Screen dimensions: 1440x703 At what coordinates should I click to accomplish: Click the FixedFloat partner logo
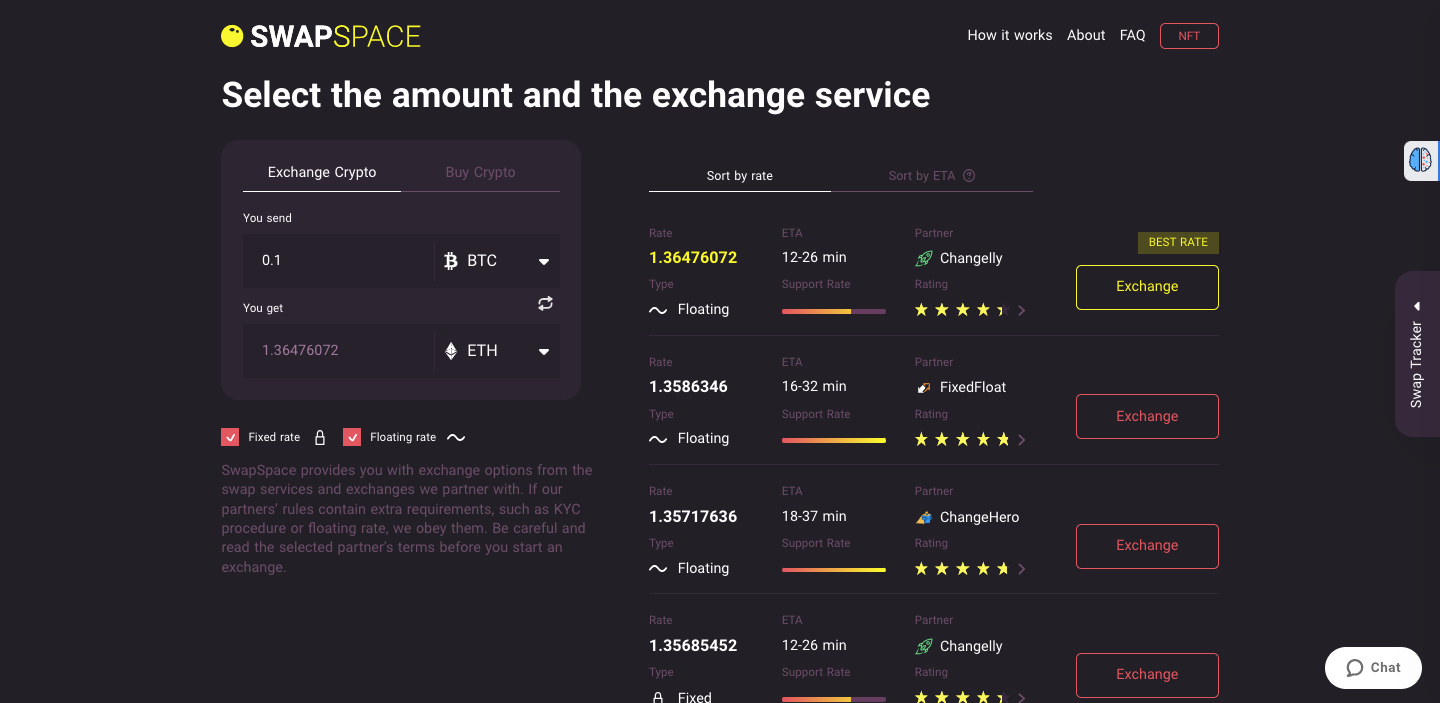pyautogui.click(x=924, y=387)
